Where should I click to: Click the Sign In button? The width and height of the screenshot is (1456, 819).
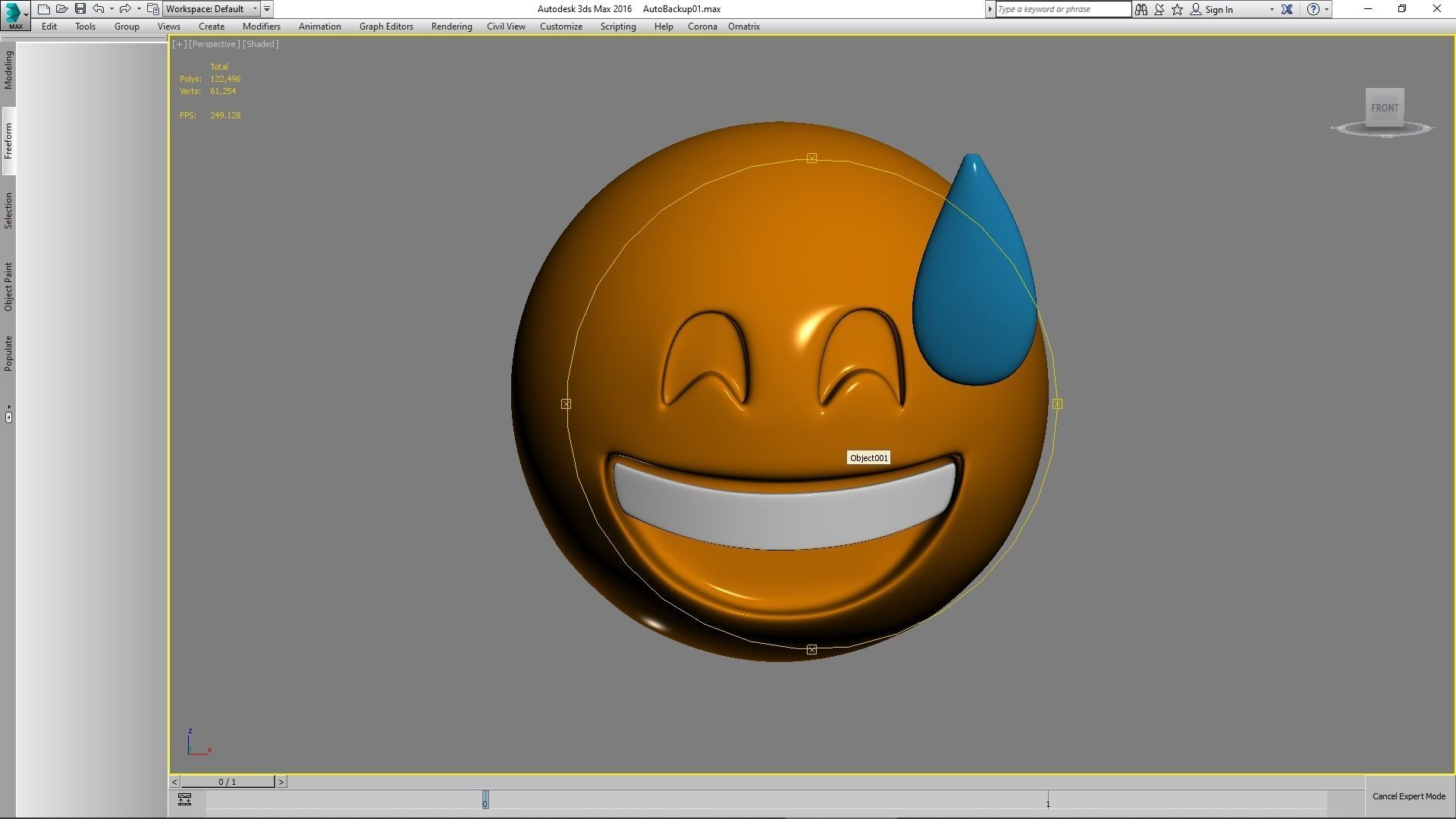1211,9
